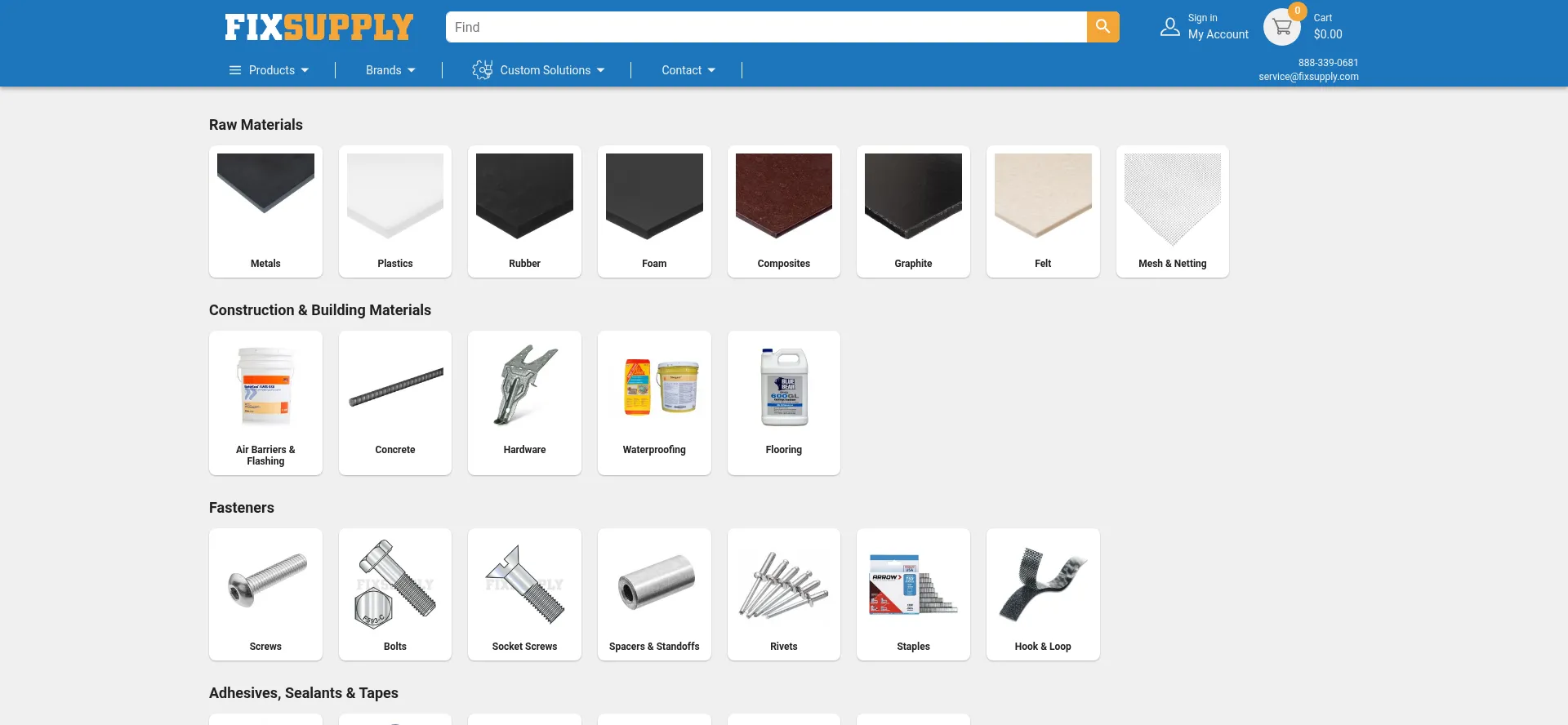Open the Brands menu label
The height and width of the screenshot is (725, 1568).
point(384,70)
